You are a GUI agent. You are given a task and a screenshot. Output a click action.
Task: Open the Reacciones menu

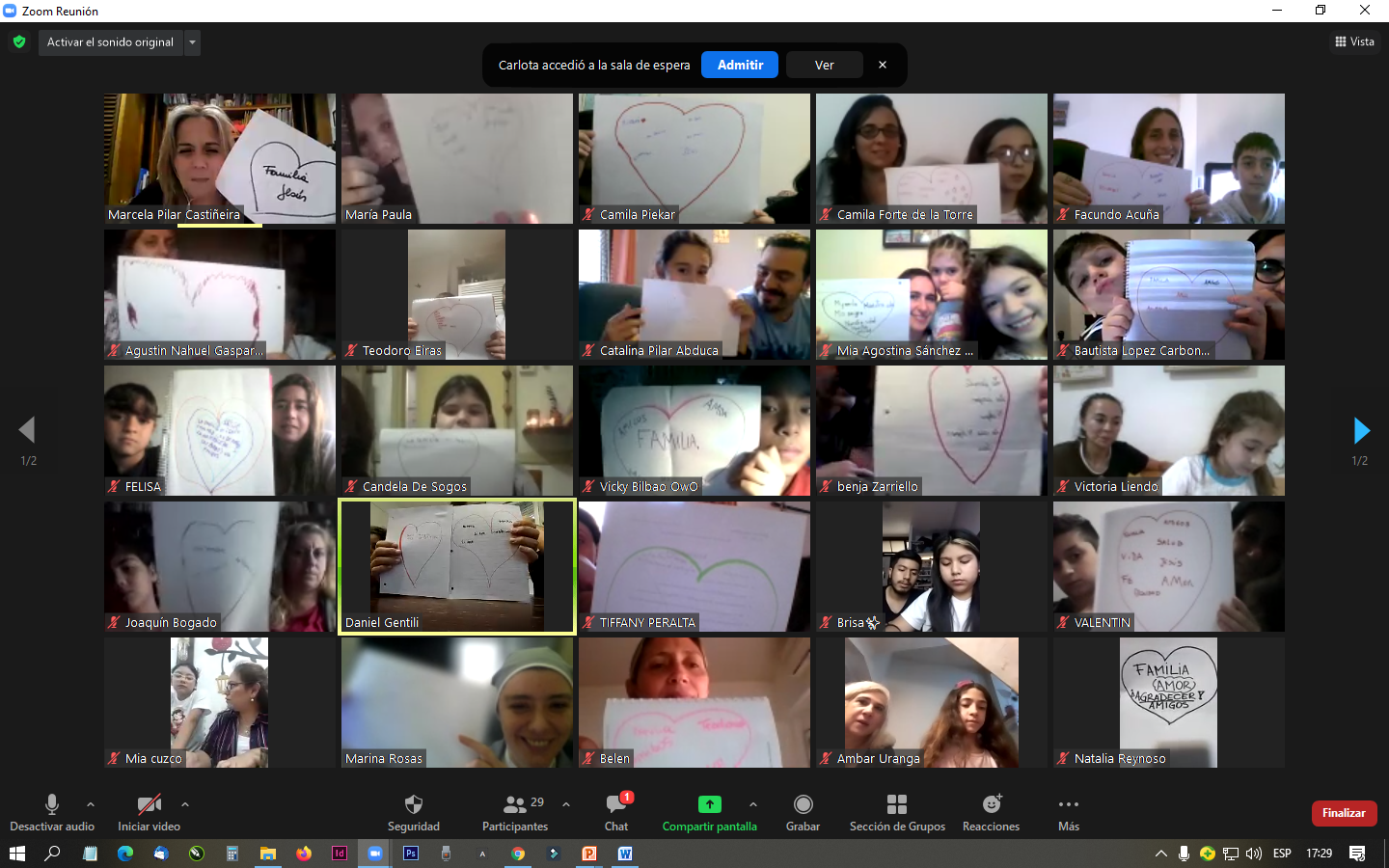point(992,812)
